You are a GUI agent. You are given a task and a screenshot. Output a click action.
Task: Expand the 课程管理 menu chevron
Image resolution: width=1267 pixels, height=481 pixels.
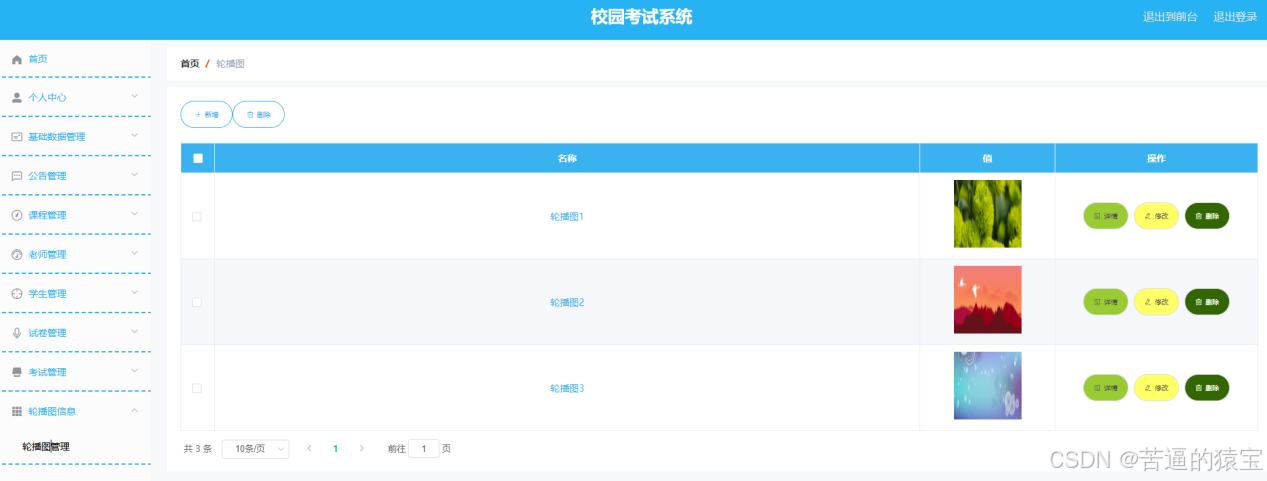pos(135,214)
